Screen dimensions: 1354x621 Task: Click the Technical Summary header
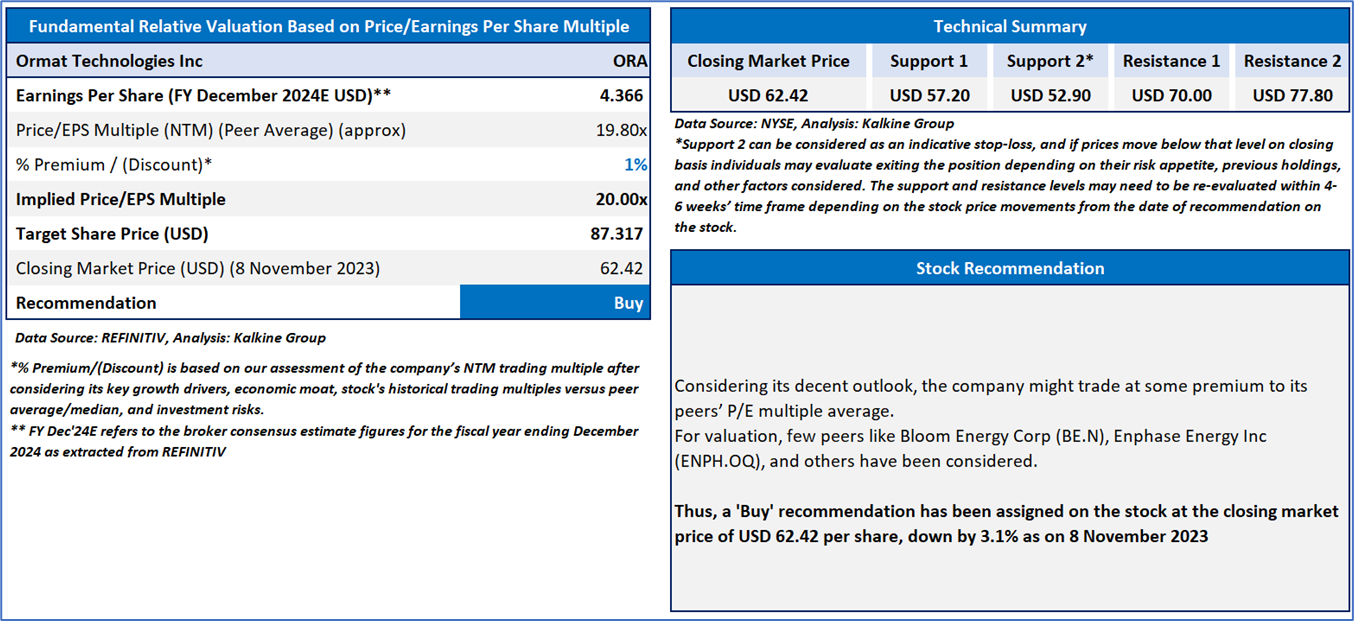1009,27
